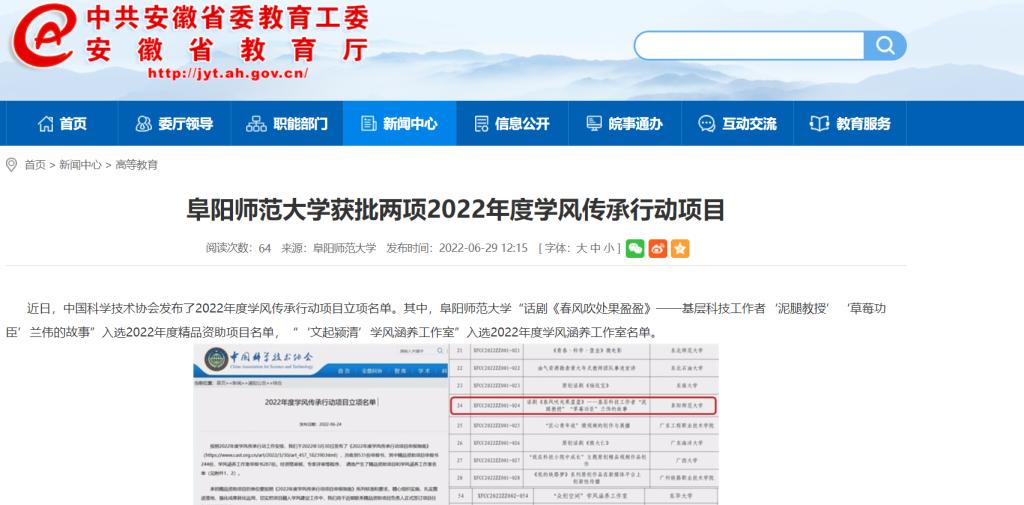Open 信息公开 navigation tab

click(511, 124)
